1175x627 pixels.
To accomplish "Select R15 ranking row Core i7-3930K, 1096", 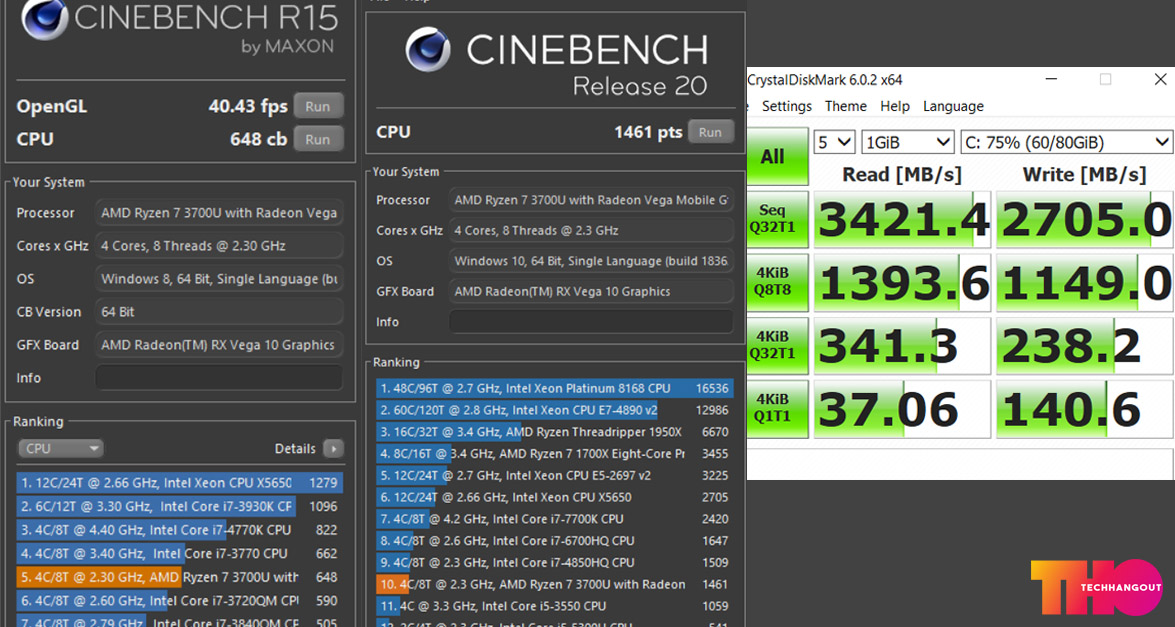I will click(x=180, y=506).
